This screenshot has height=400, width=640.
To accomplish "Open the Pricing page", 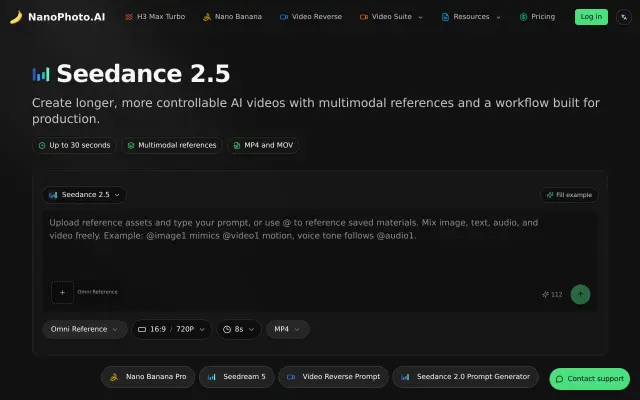I will pyautogui.click(x=537, y=17).
